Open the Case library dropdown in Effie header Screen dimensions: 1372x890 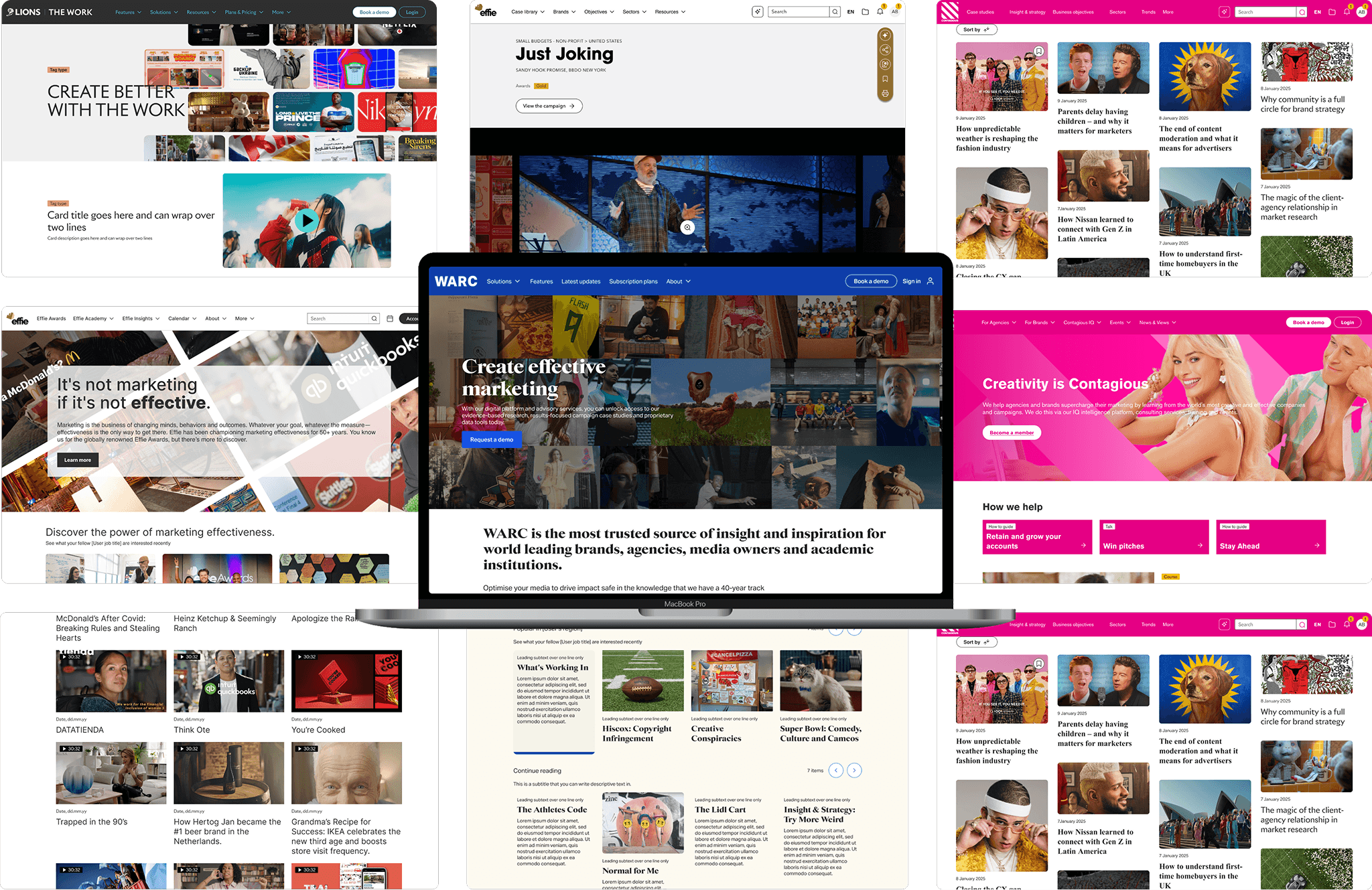pyautogui.click(x=527, y=12)
